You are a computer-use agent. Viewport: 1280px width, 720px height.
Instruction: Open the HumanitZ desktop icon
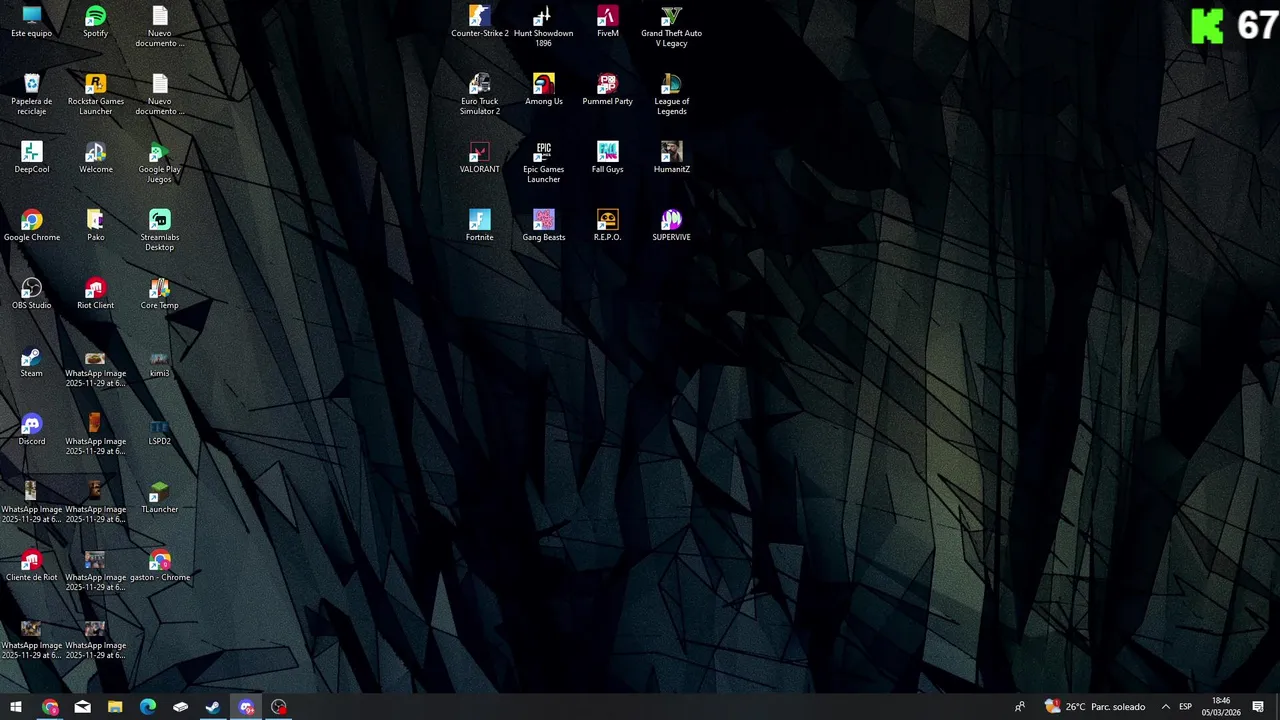(x=672, y=158)
